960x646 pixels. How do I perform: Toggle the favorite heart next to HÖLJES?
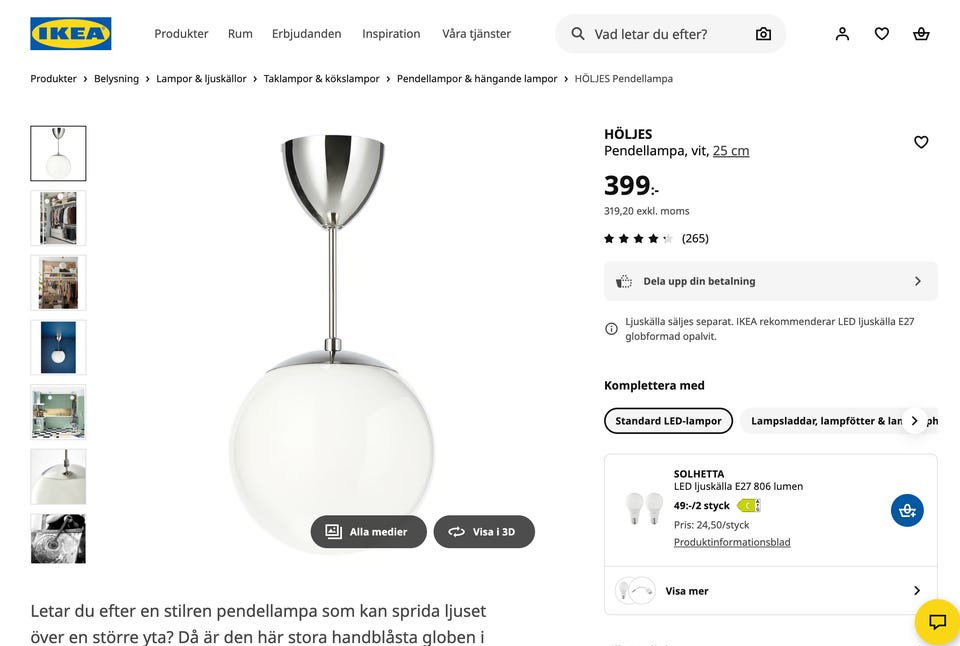pyautogui.click(x=921, y=142)
